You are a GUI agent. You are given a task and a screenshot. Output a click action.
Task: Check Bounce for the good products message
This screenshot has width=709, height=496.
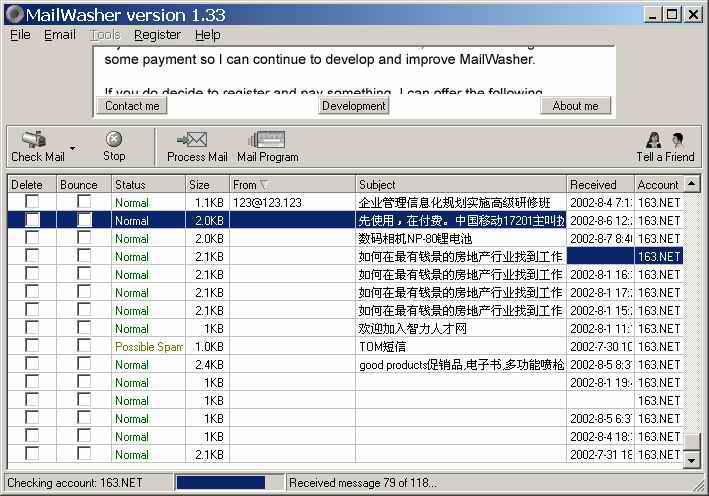[x=84, y=364]
